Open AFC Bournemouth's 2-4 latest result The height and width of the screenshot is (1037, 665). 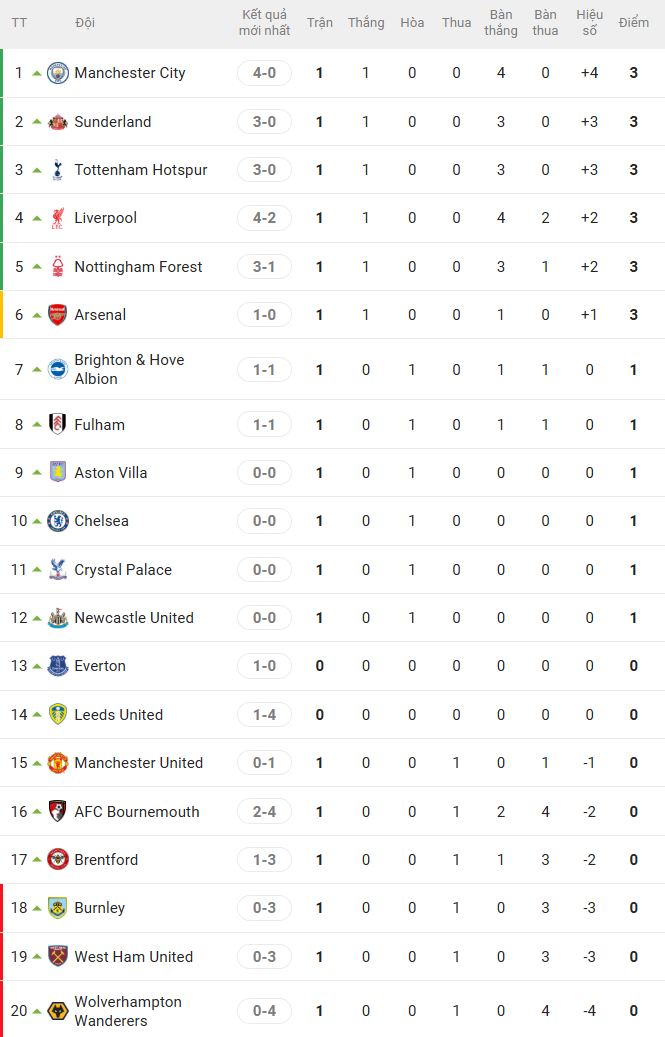tap(264, 812)
